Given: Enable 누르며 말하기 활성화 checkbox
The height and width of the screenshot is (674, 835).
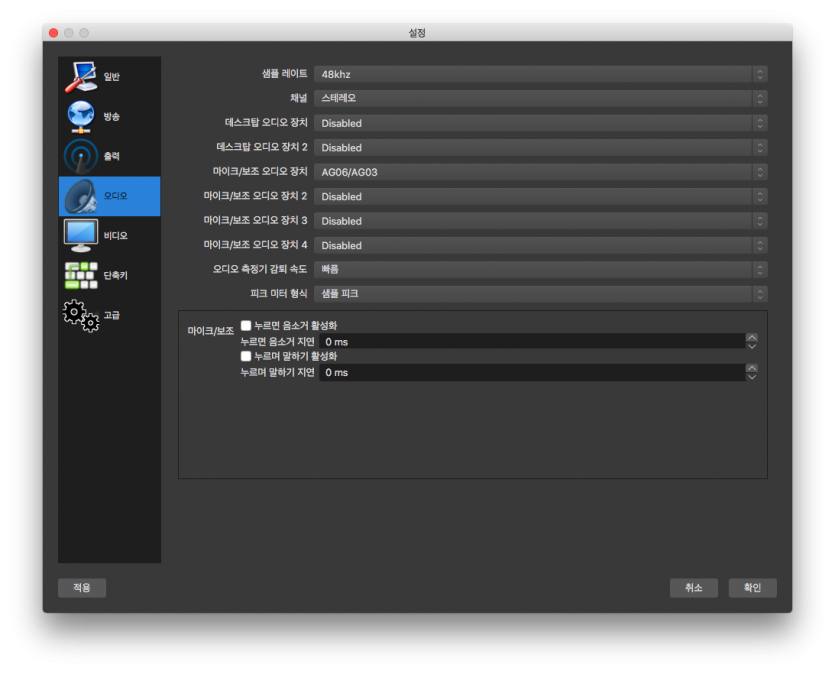Looking at the screenshot, I should (245, 356).
